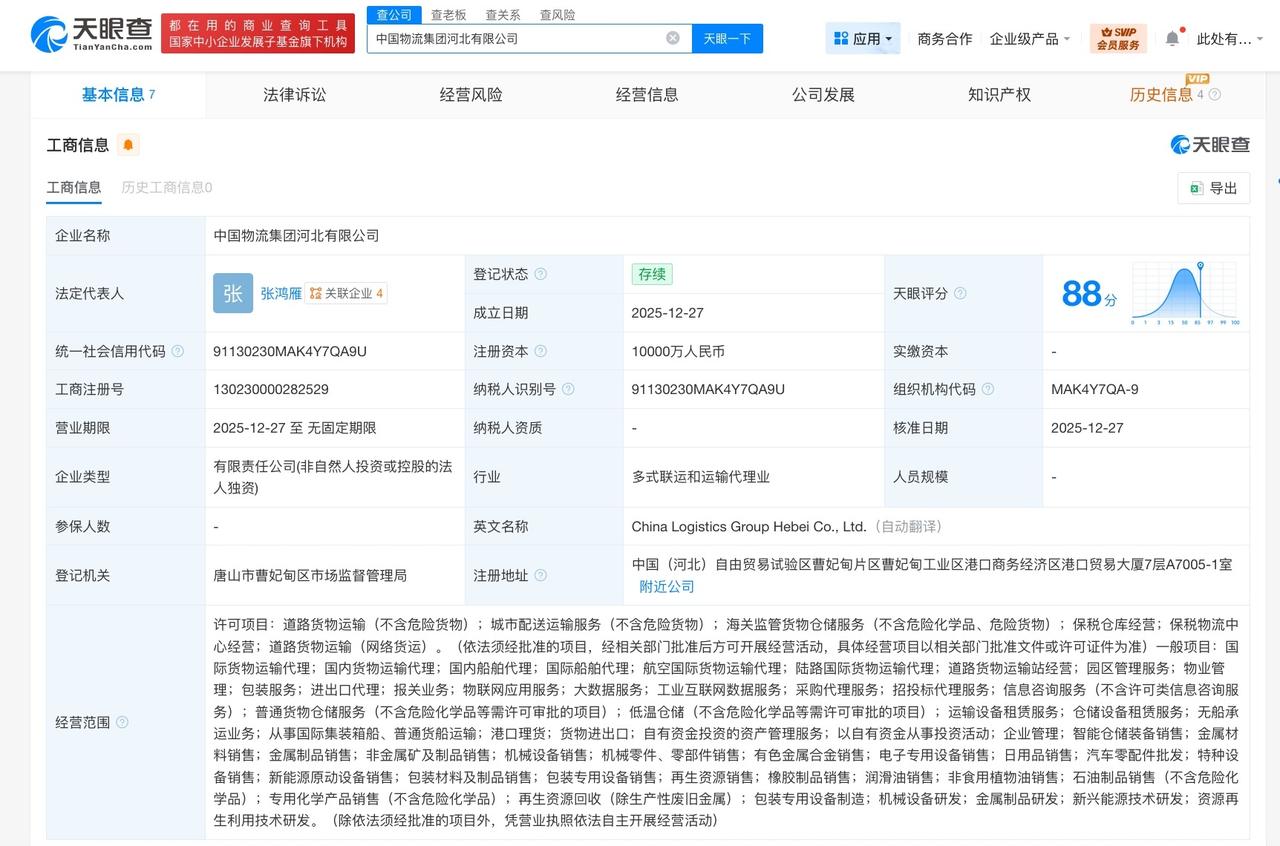Click the alert bell next to 工商信息
1280x846 pixels.
pyautogui.click(x=128, y=145)
